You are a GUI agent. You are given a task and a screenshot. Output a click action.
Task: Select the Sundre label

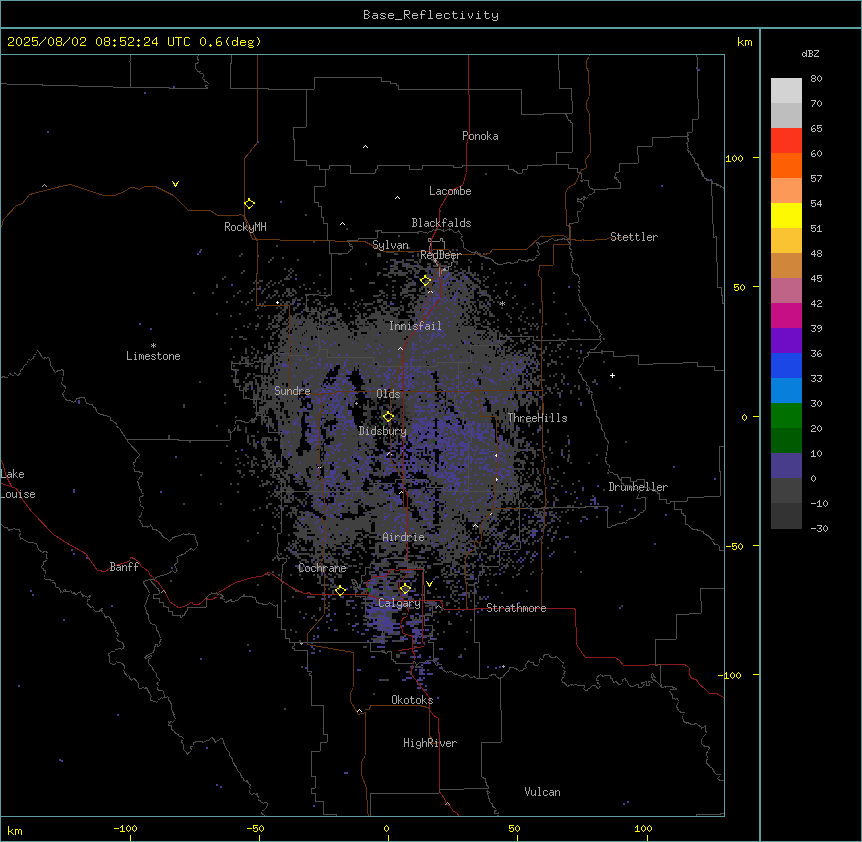[x=292, y=391]
